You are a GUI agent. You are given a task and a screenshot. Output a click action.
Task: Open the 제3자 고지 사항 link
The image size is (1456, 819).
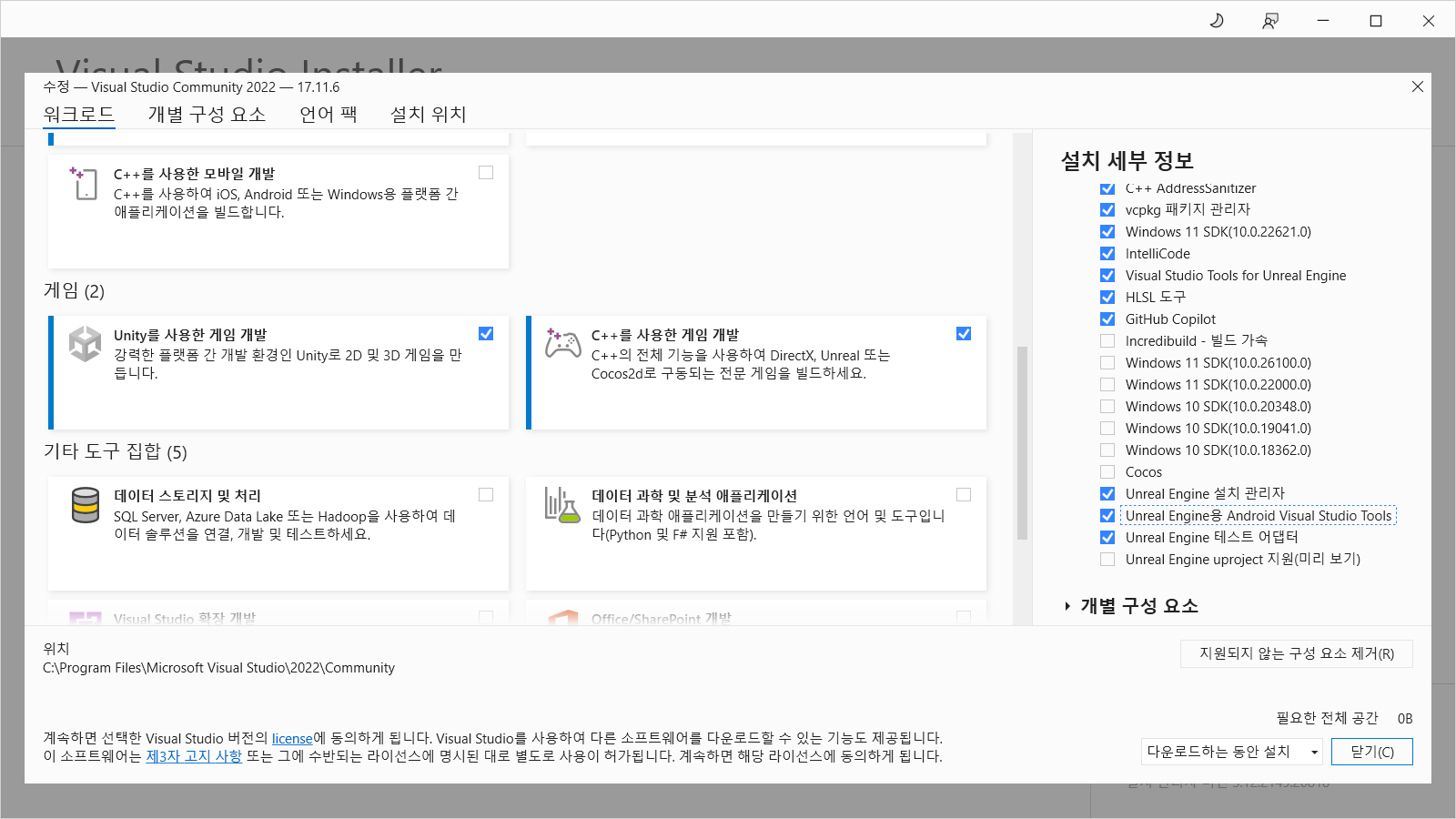194,756
